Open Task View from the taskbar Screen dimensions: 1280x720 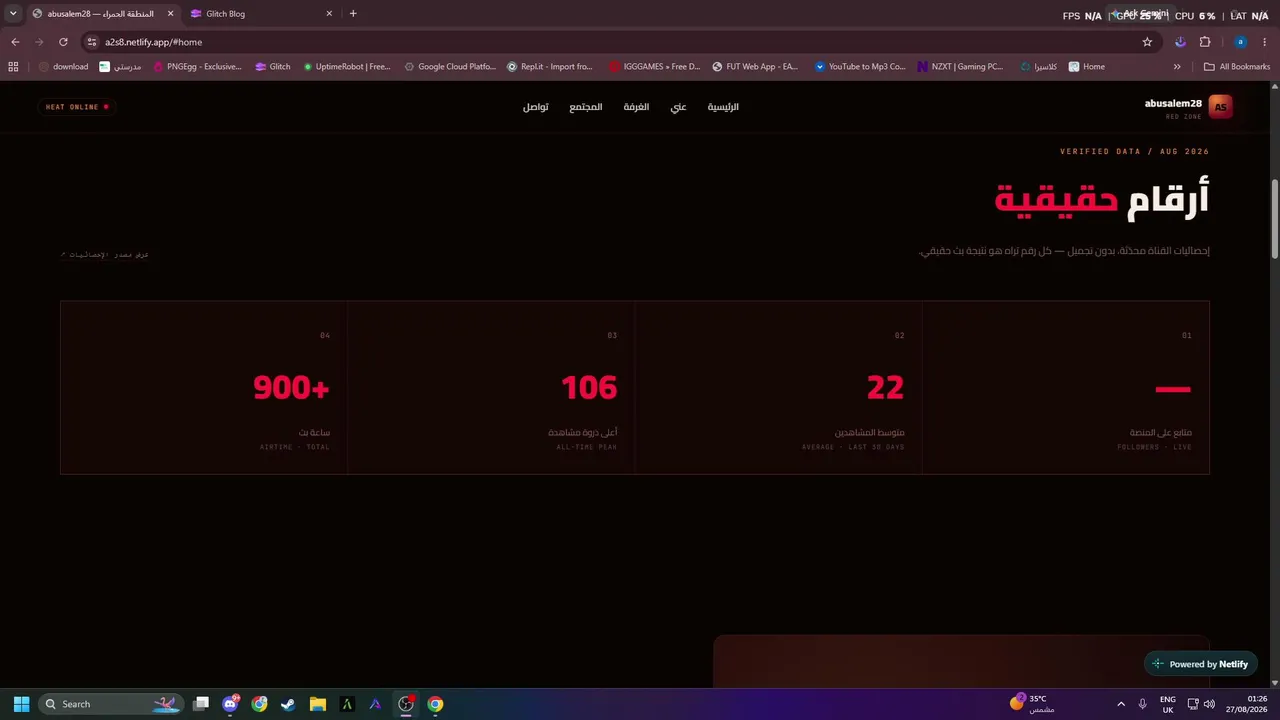click(x=201, y=704)
